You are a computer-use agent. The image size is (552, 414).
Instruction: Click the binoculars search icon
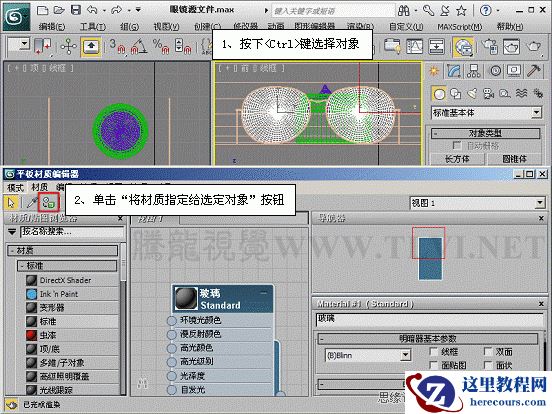pos(404,11)
